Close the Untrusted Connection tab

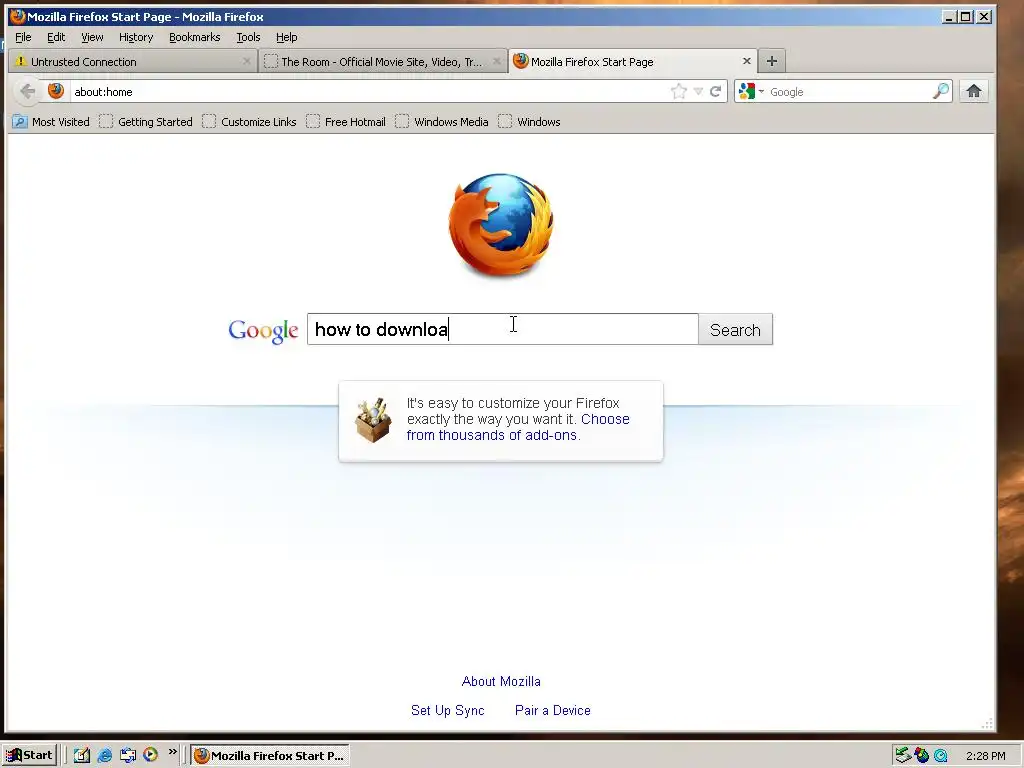pos(246,61)
